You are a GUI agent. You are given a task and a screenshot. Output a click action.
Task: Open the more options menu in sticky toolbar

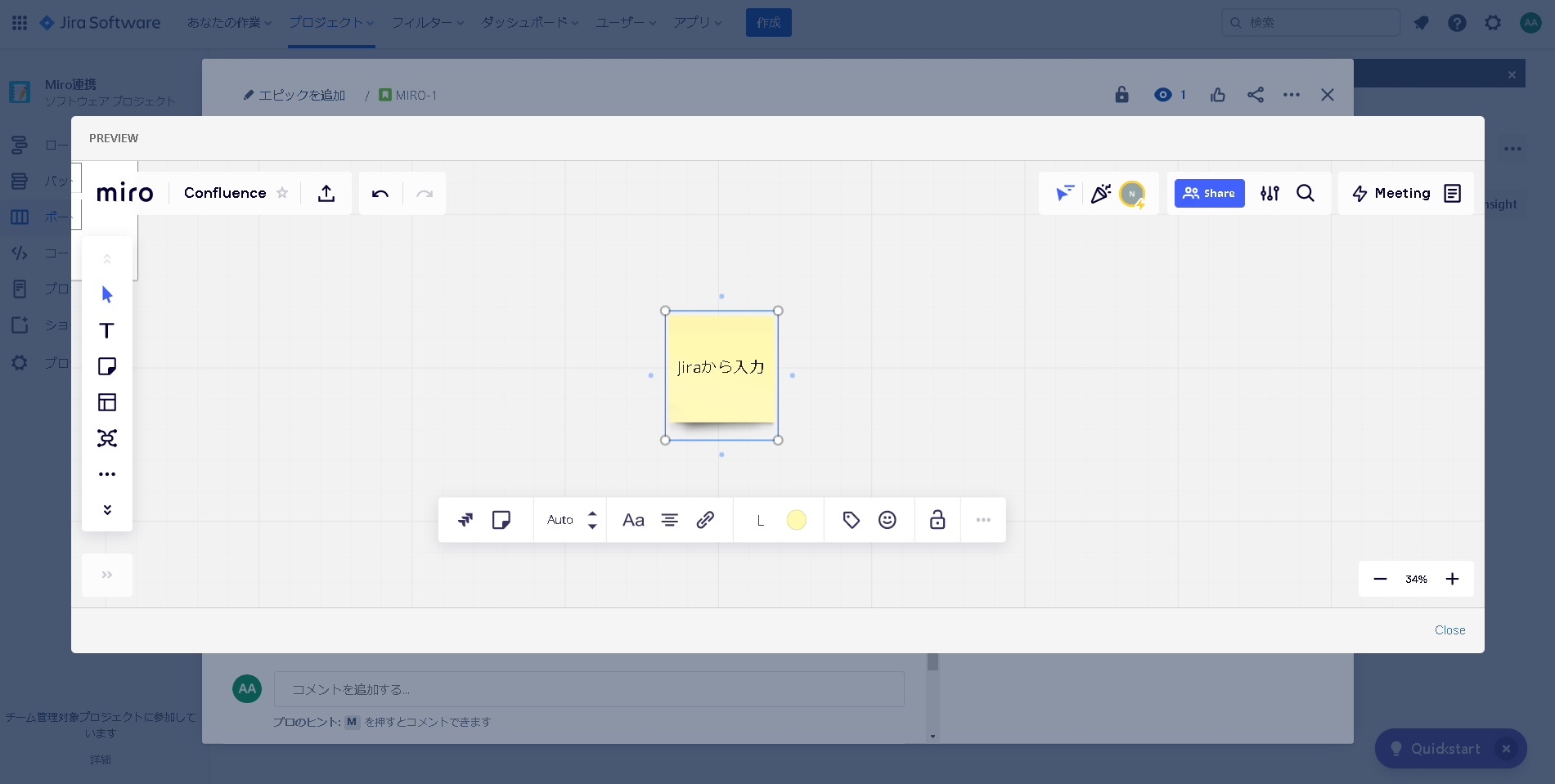(983, 520)
